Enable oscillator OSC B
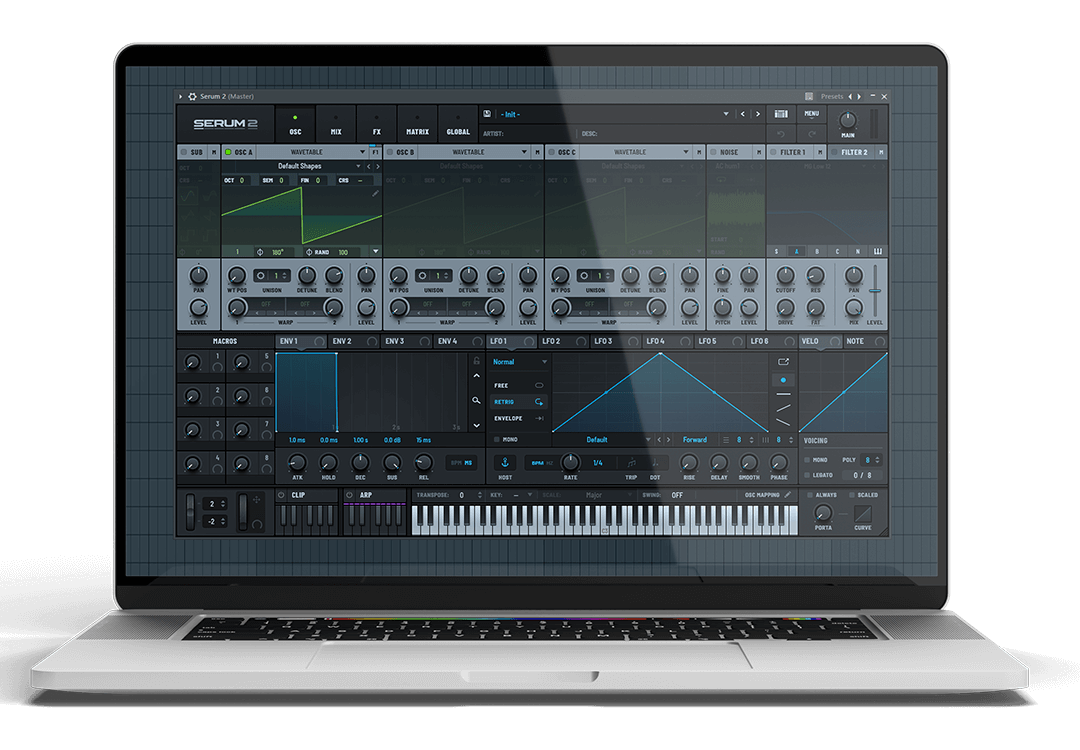 pos(390,152)
